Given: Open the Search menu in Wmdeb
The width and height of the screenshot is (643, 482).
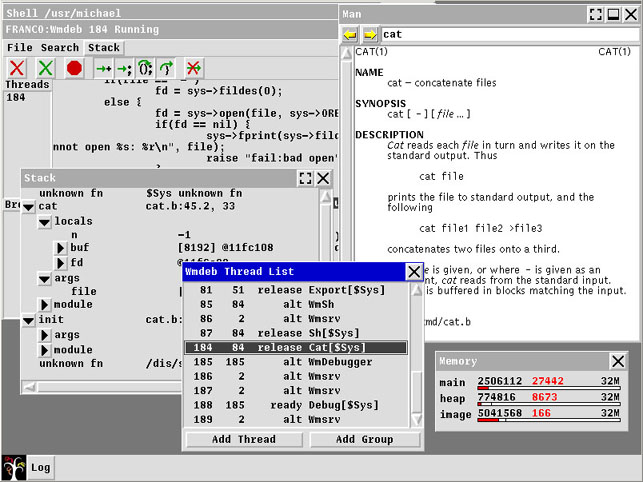Looking at the screenshot, I should [60, 47].
